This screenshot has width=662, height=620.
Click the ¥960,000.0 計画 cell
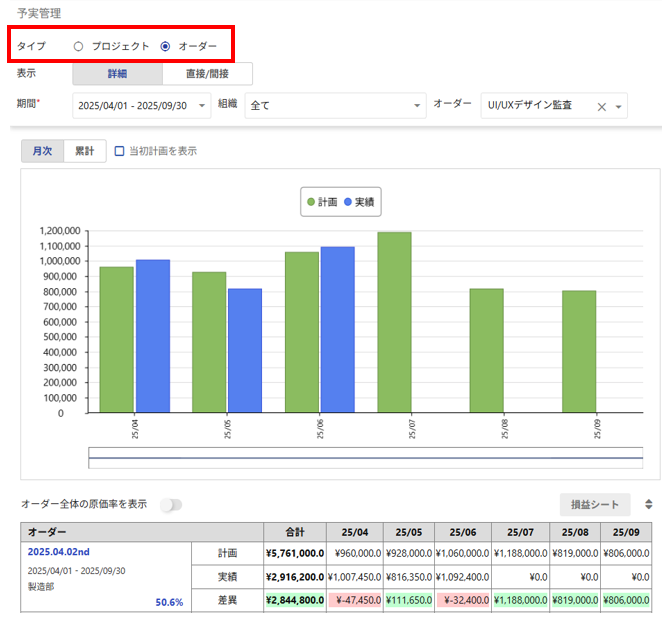(355, 553)
